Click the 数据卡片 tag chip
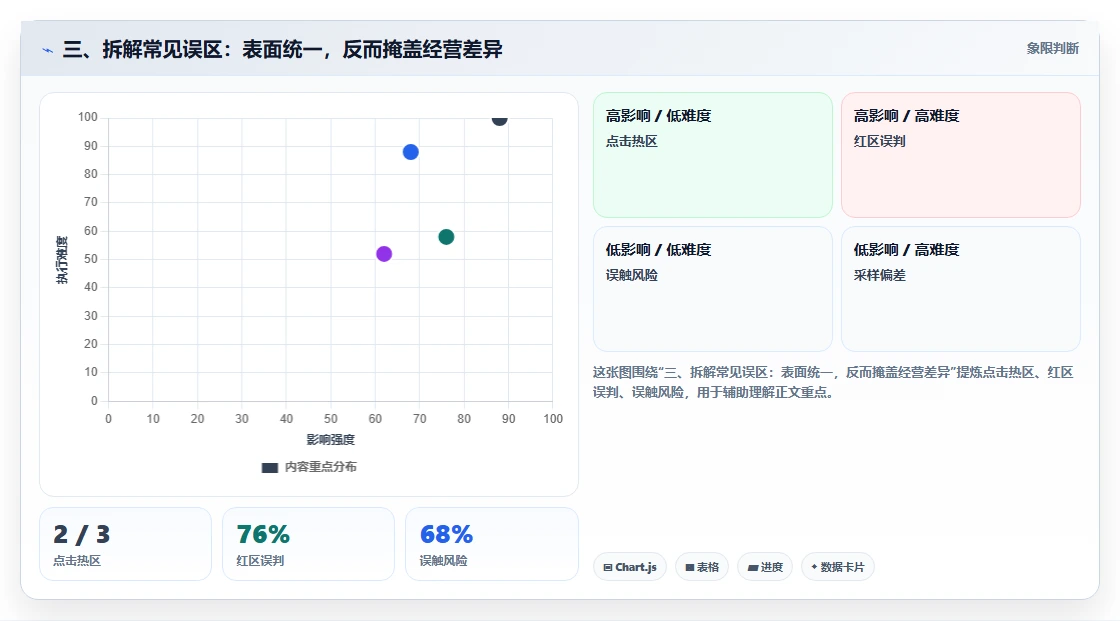Viewport: 1120px width, 621px height. click(x=838, y=567)
